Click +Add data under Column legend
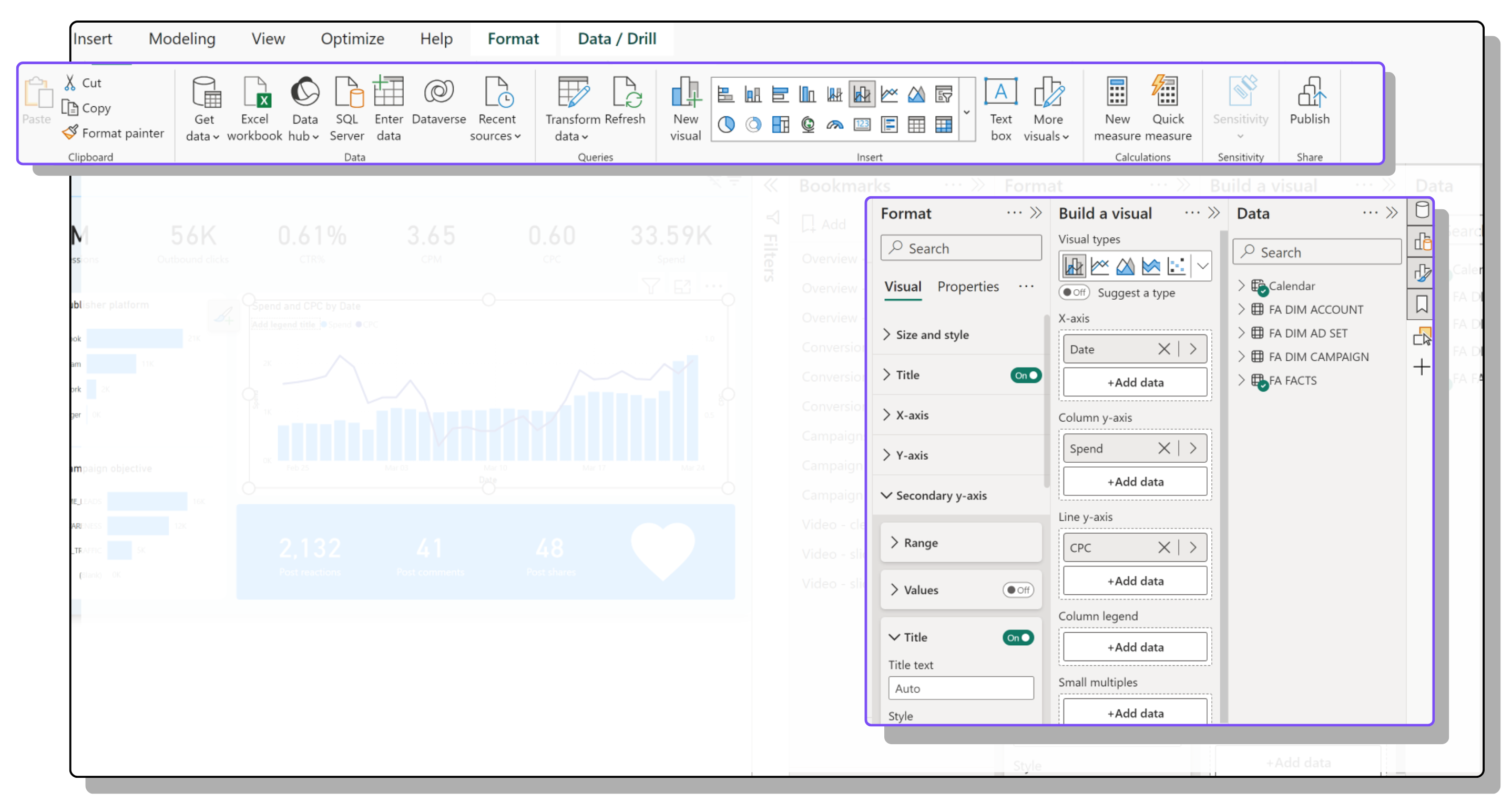The width and height of the screenshot is (1512, 812). (x=1135, y=647)
